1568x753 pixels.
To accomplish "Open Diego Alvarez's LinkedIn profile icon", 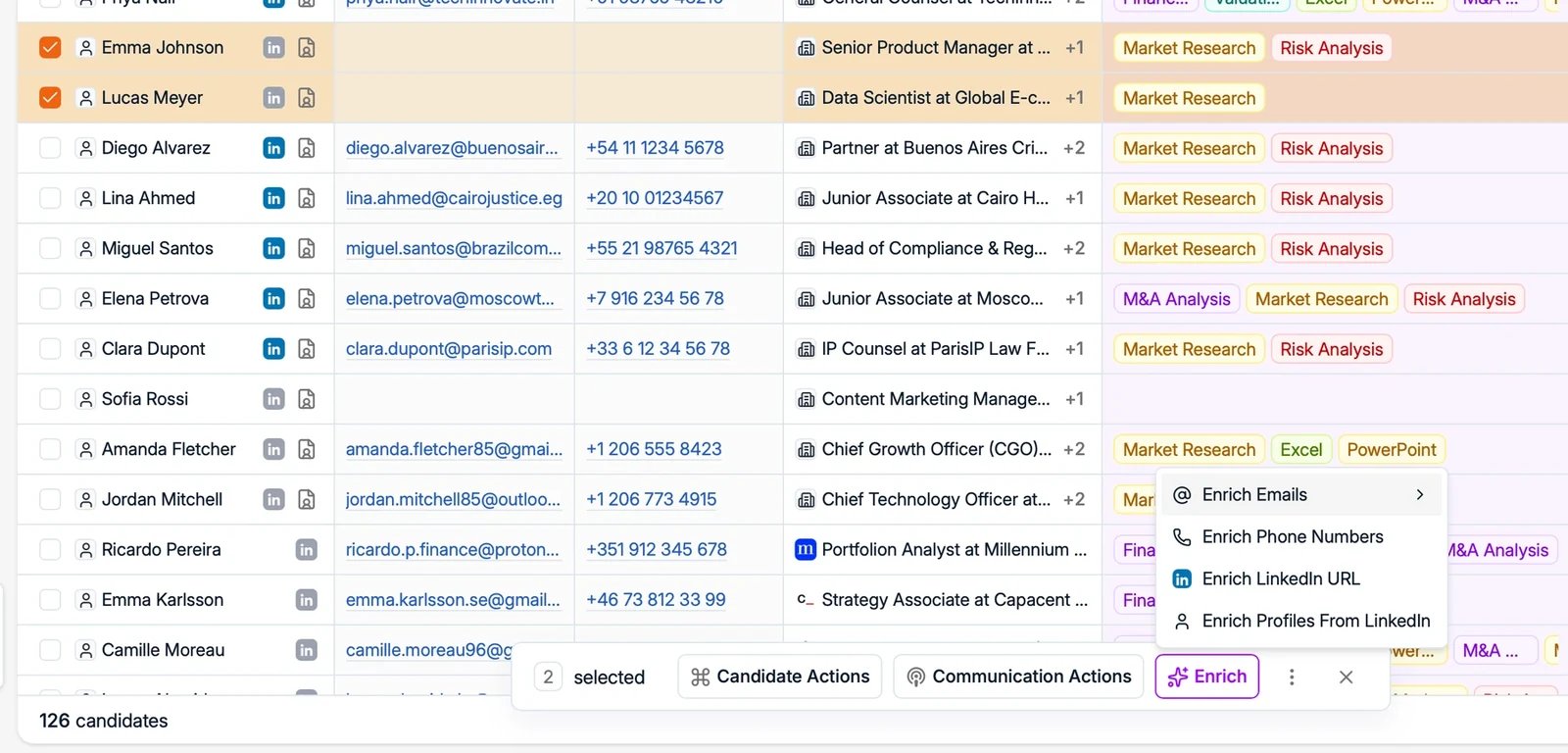I will pyautogui.click(x=274, y=148).
